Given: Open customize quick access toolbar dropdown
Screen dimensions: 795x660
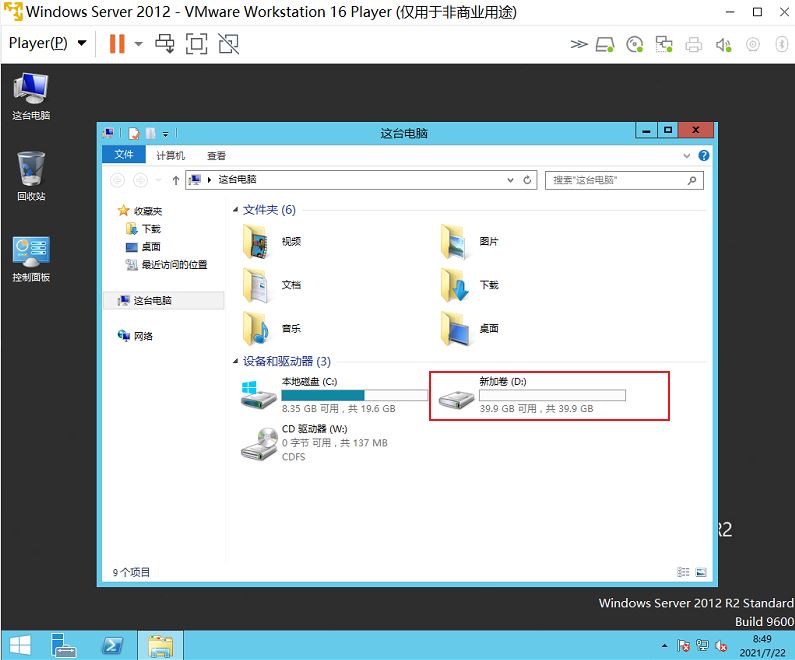Looking at the screenshot, I should [x=165, y=134].
